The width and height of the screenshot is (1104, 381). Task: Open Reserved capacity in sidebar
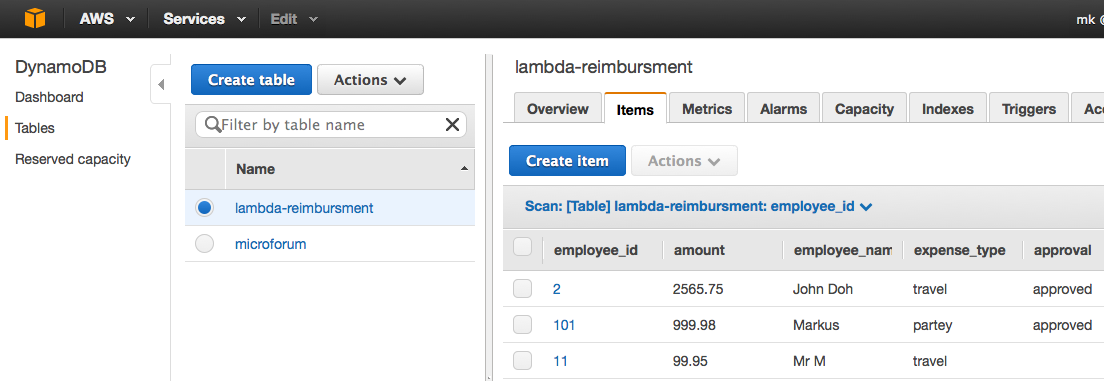[x=73, y=159]
